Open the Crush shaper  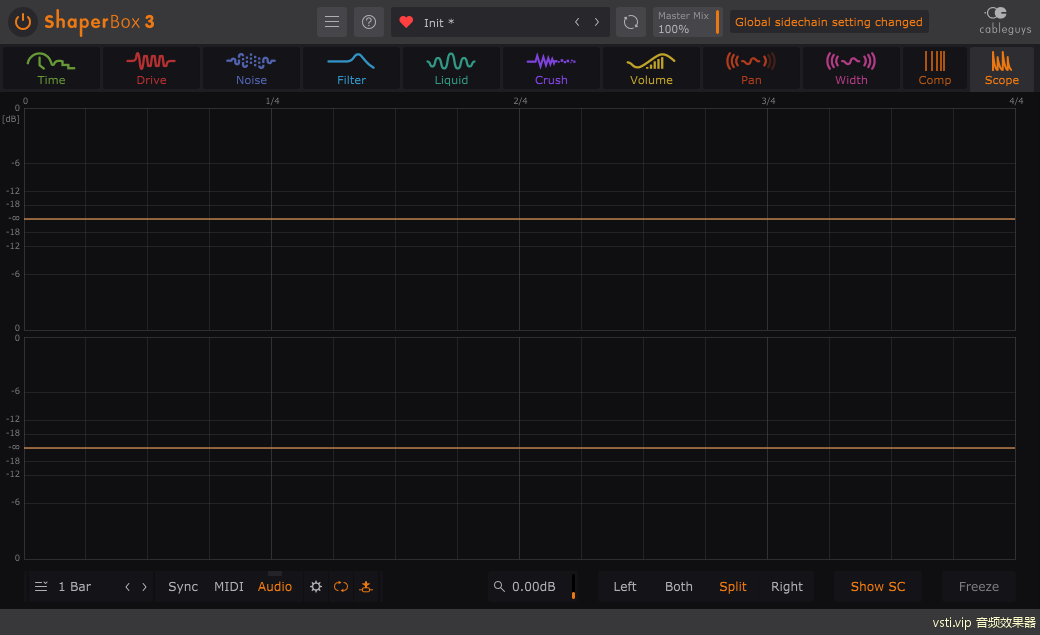[x=551, y=68]
